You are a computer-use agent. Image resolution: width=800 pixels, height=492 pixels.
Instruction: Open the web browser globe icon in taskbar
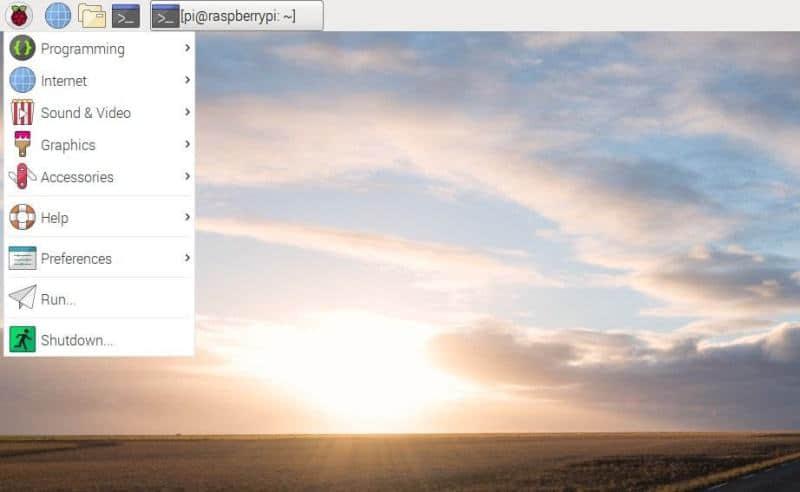(x=58, y=15)
